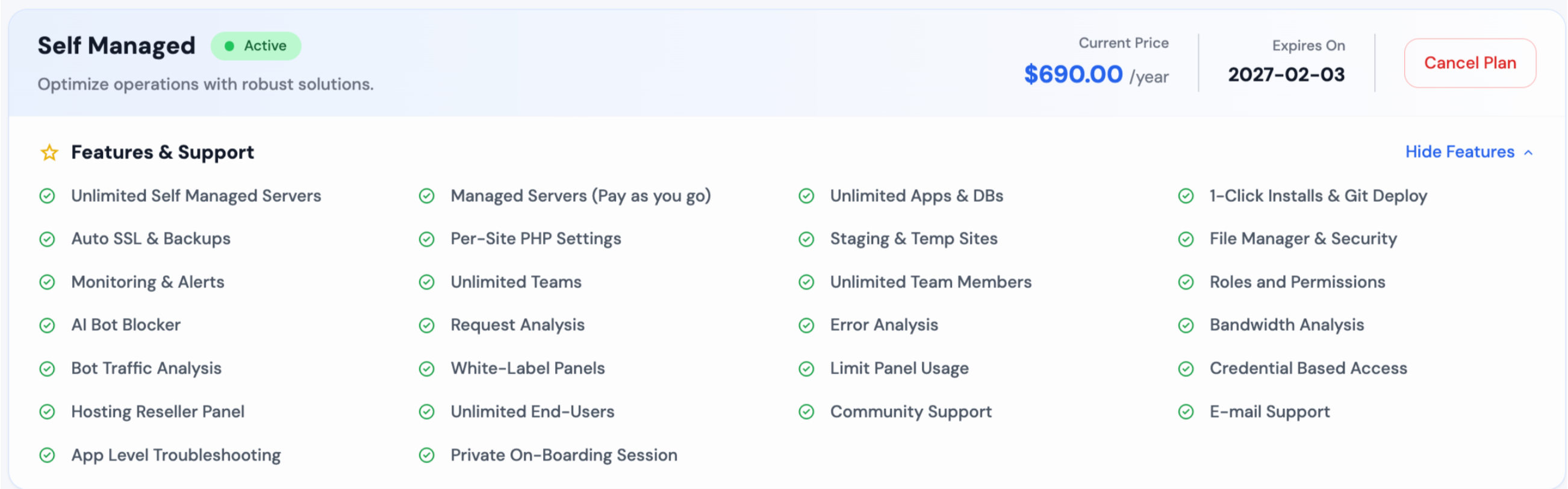Click the Managed Servers (Pay as you go) label

(580, 196)
